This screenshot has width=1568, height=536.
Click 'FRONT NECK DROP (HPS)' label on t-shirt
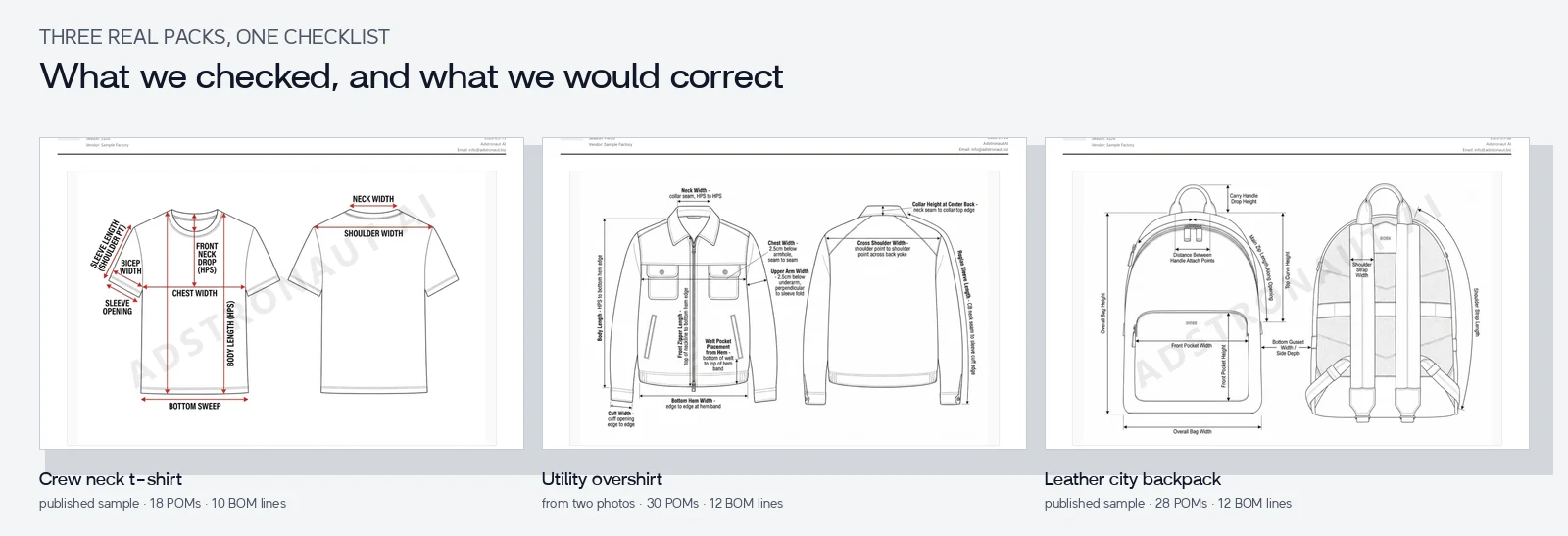click(x=207, y=258)
